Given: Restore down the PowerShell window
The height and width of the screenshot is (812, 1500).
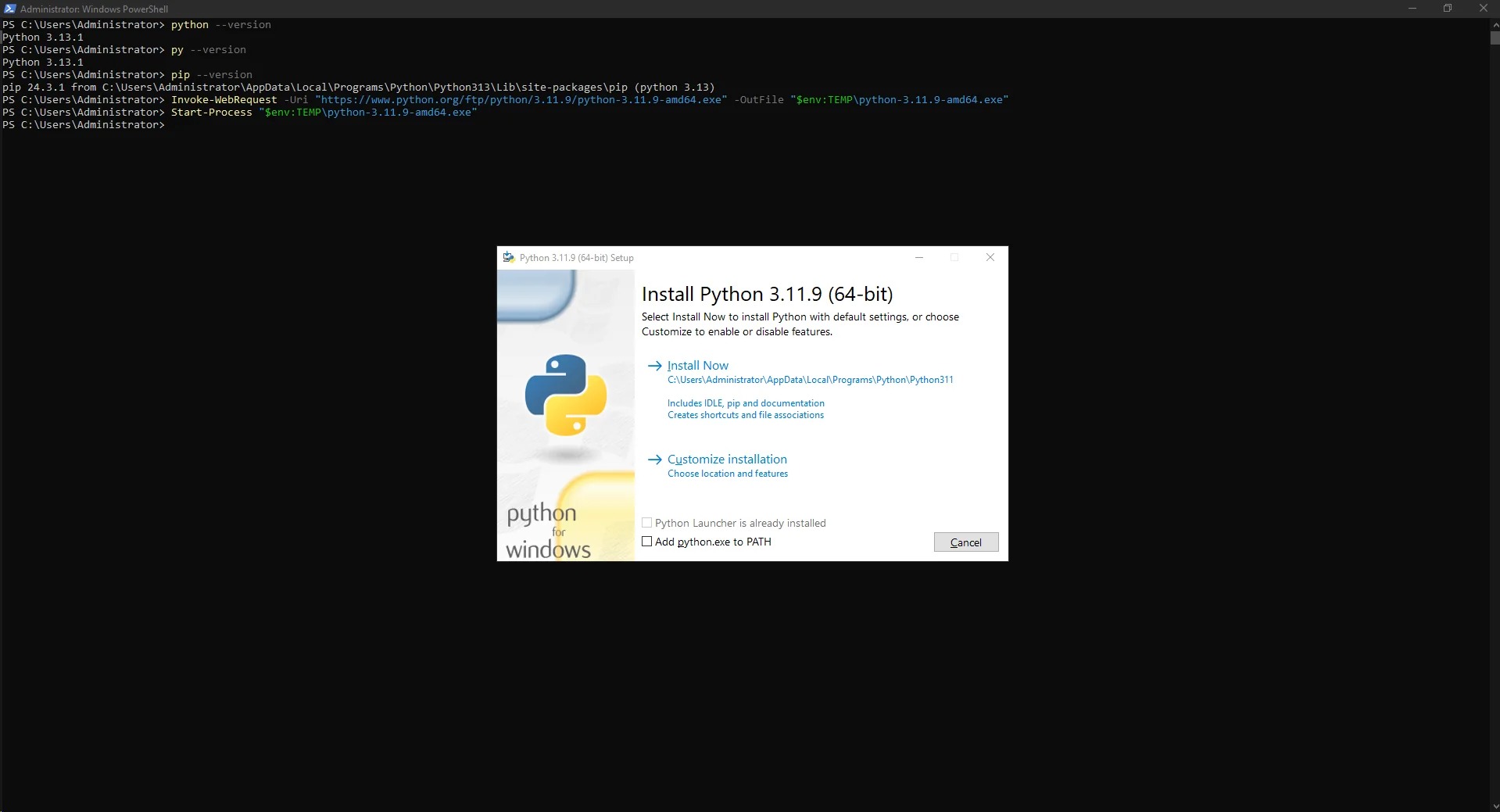Looking at the screenshot, I should click(x=1448, y=9).
